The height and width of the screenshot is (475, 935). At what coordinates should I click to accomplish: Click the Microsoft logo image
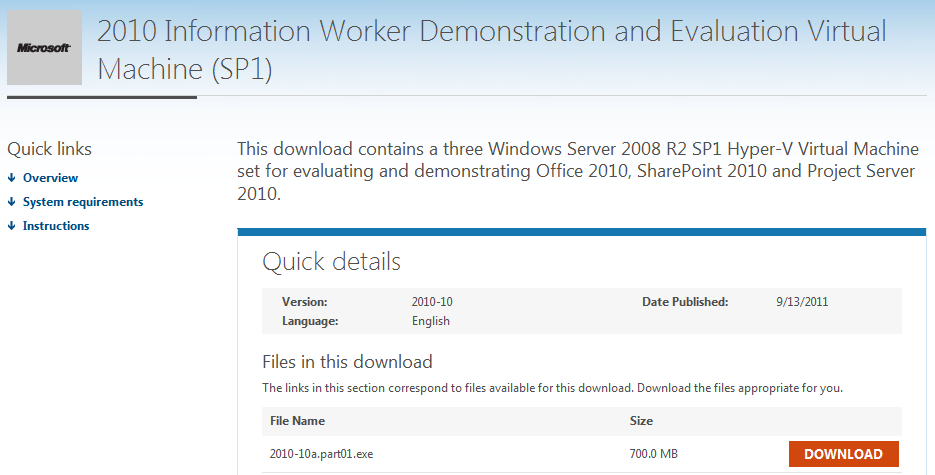tap(44, 48)
